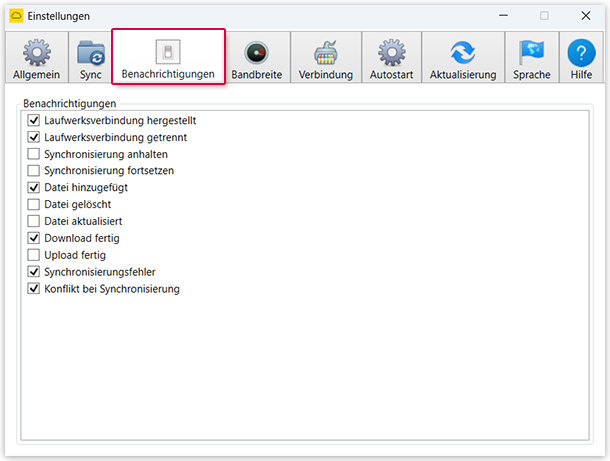Screen dimensions: 610x461
Task: Uncheck Laufwerksverbindung hergestellt
Action: point(34,120)
